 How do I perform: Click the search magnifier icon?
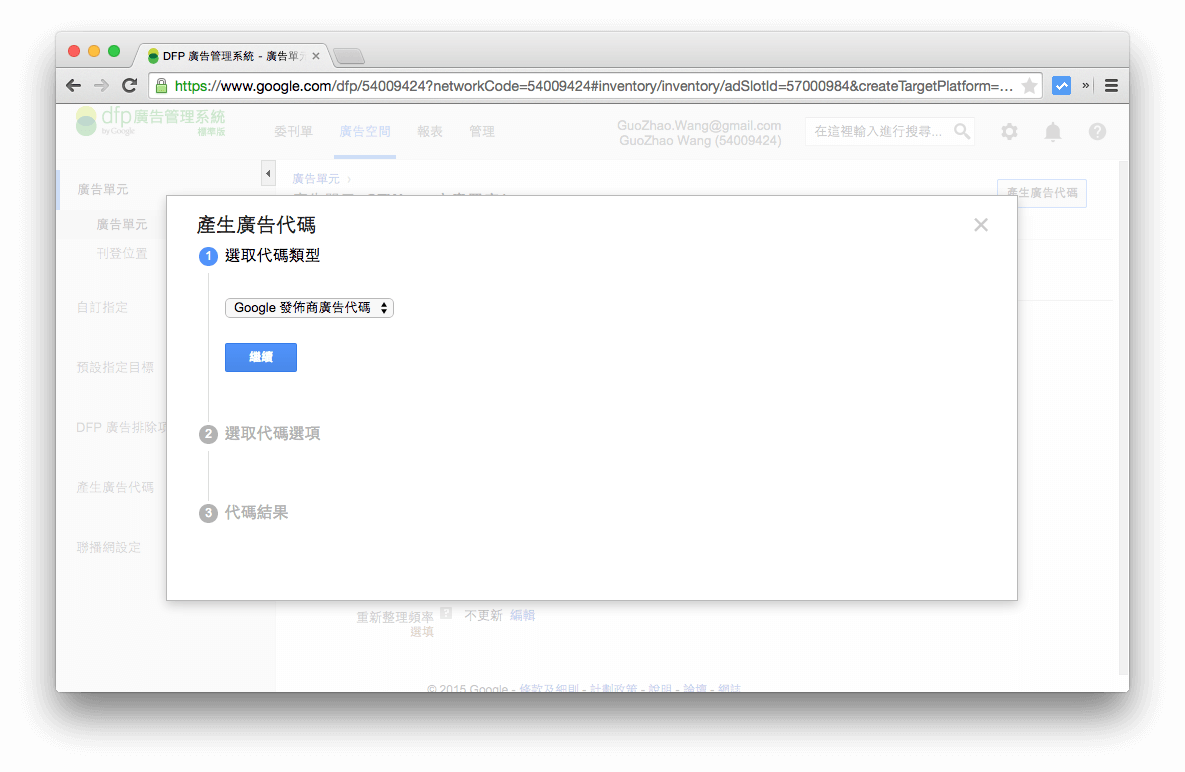tap(961, 131)
